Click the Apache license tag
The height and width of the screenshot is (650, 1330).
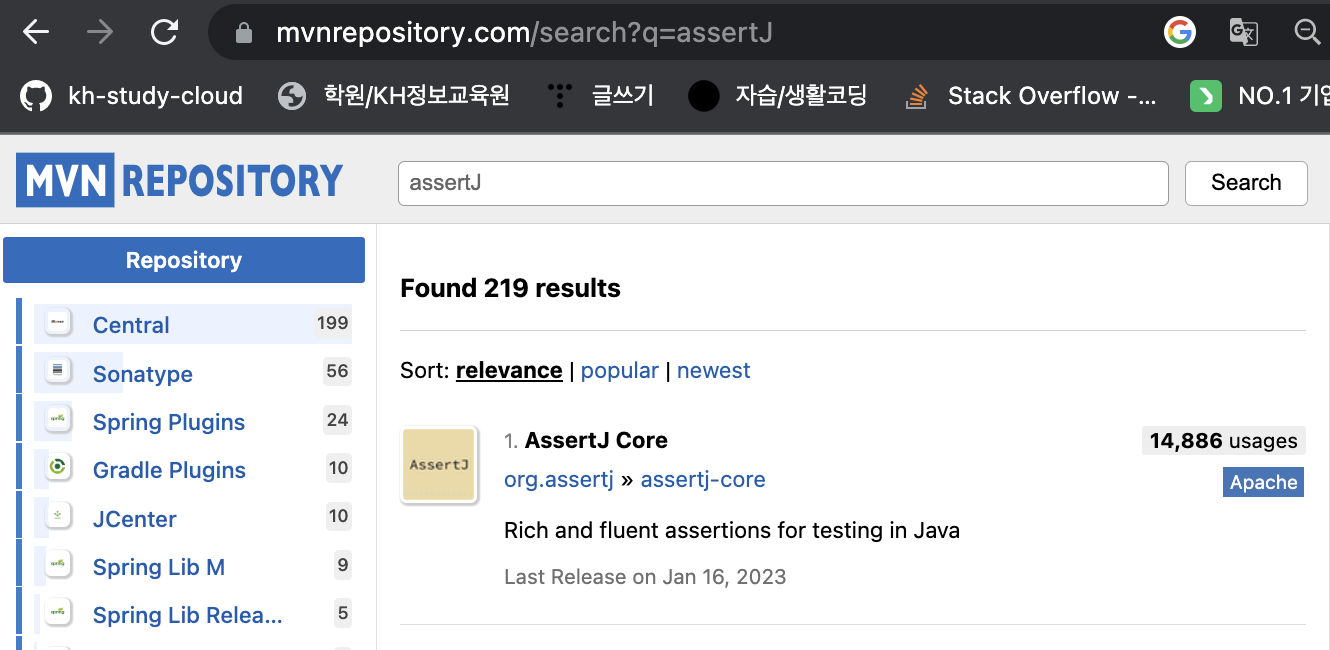[x=1264, y=482]
